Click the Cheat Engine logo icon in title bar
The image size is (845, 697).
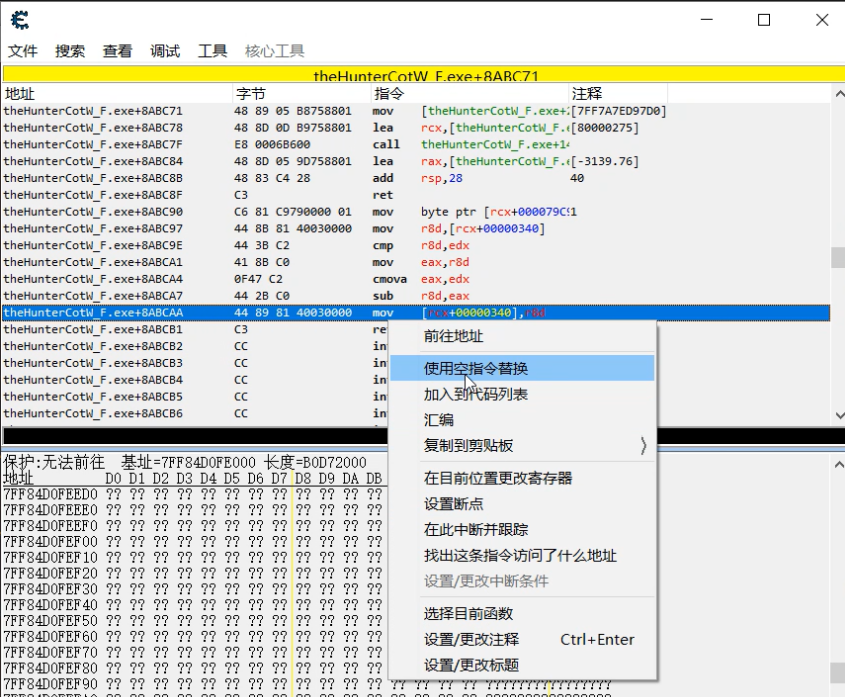click(19, 20)
